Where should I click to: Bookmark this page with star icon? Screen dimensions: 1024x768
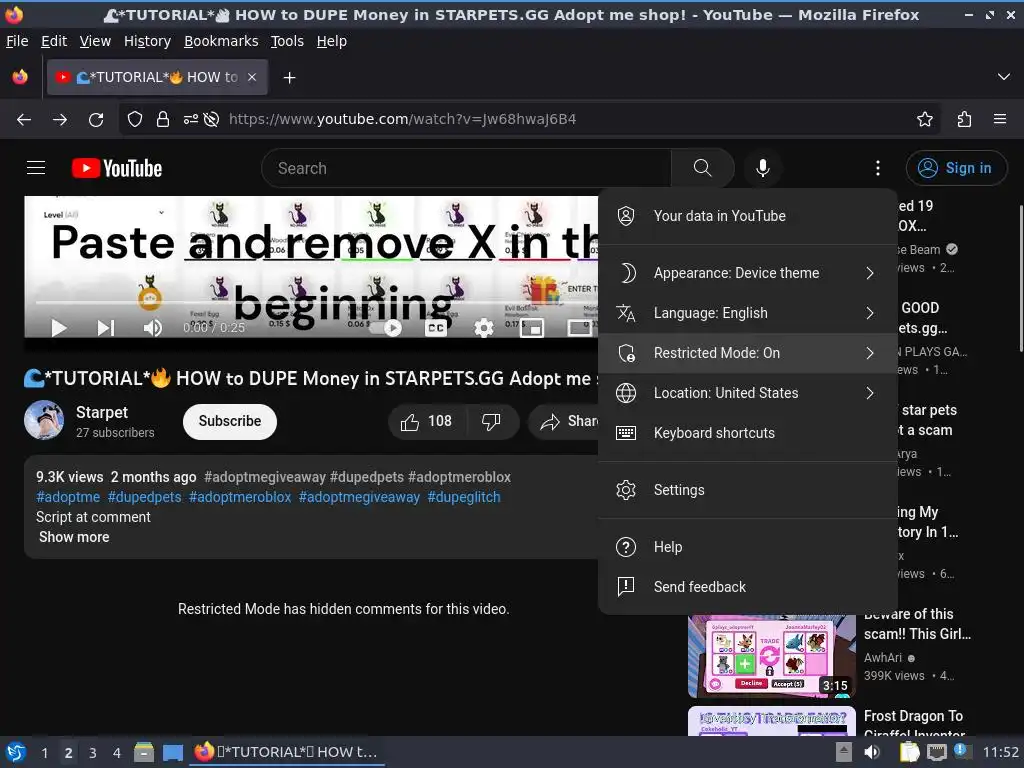[925, 119]
